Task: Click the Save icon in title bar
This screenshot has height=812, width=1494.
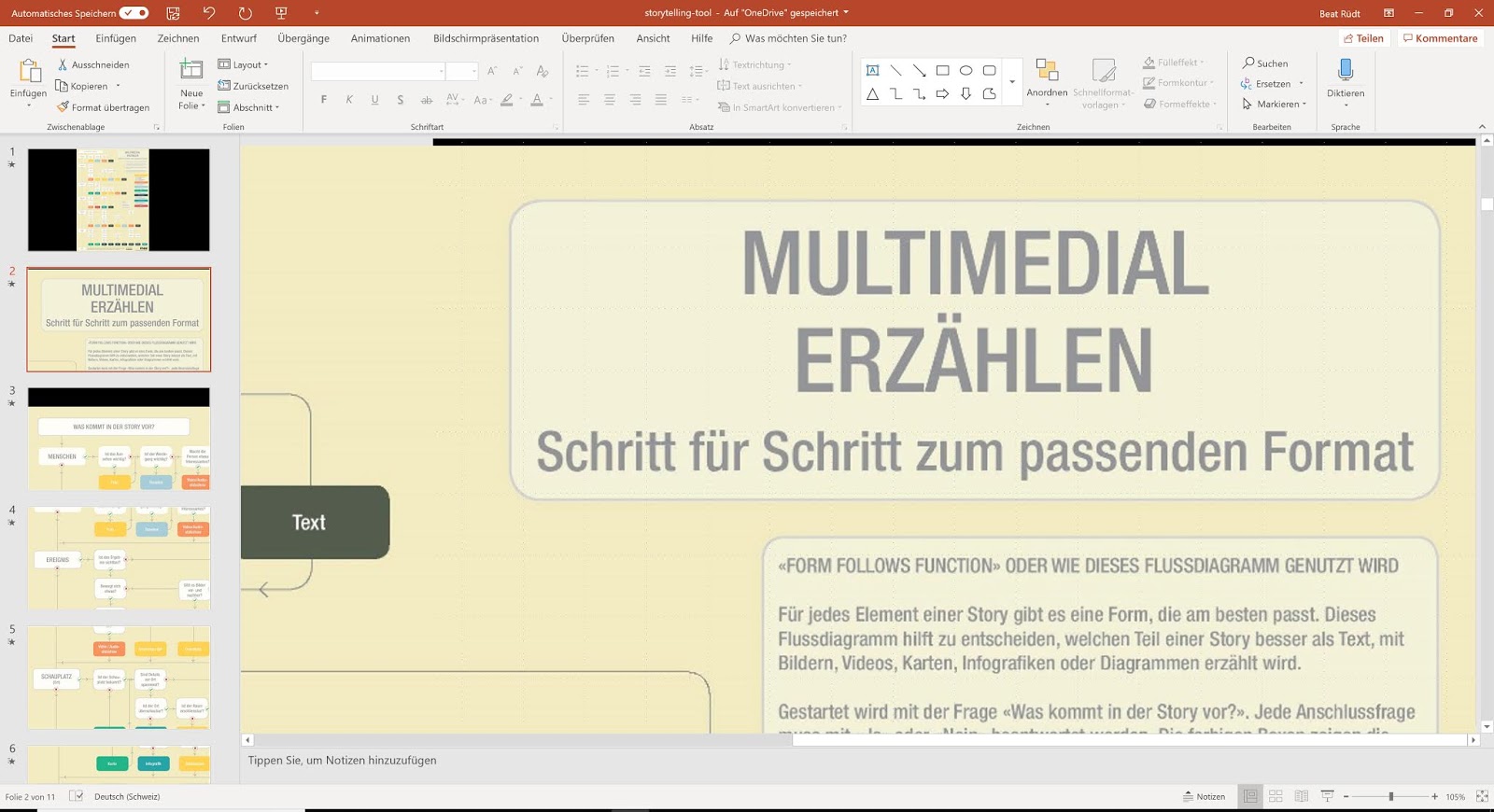Action: [173, 13]
